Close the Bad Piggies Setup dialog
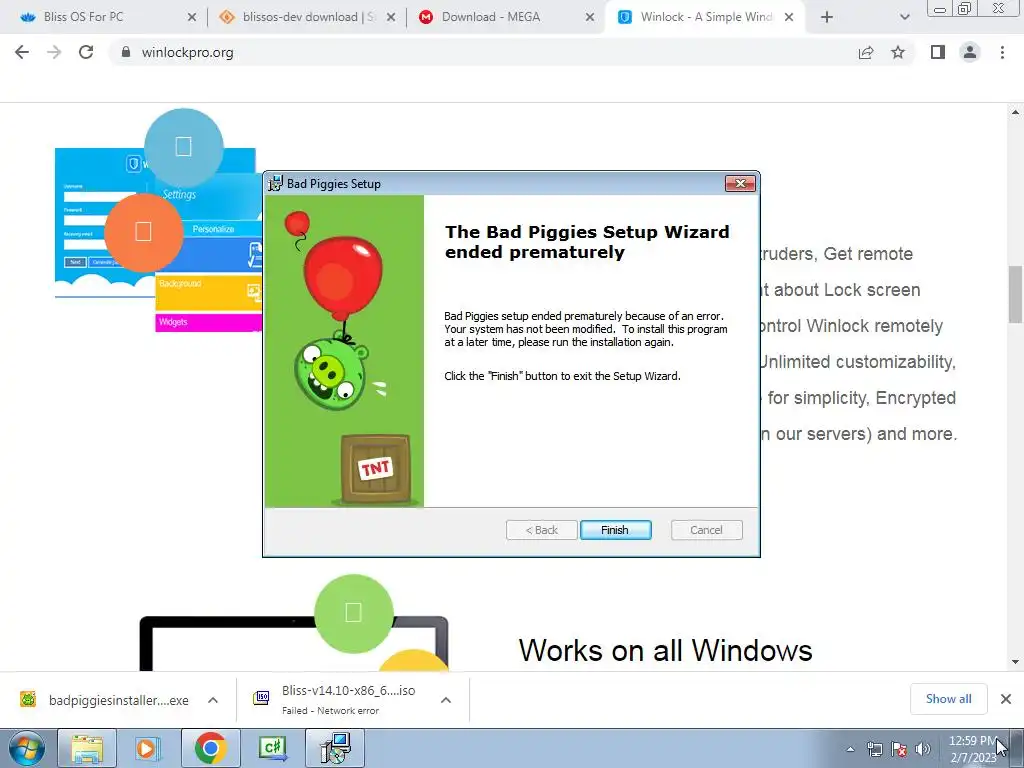 [x=740, y=184]
